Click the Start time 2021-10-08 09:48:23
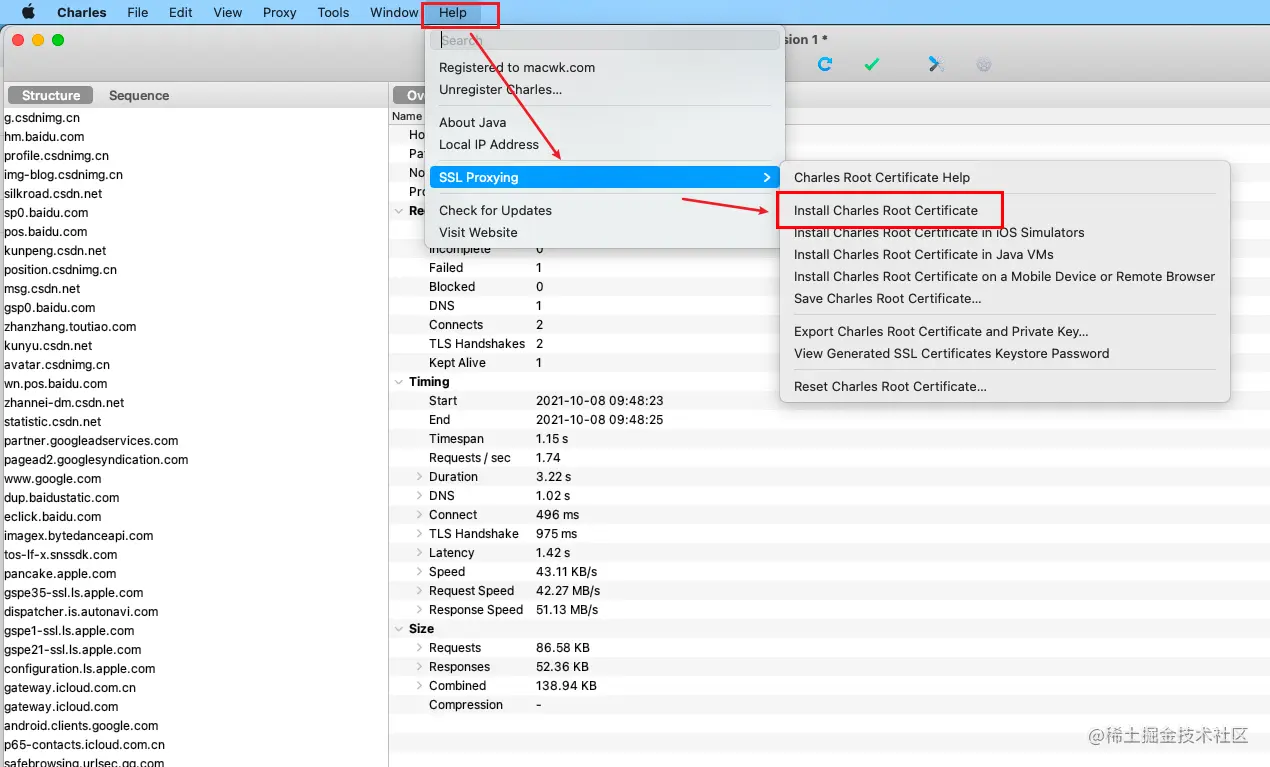Screen dimensions: 1270x767 coord(599,400)
